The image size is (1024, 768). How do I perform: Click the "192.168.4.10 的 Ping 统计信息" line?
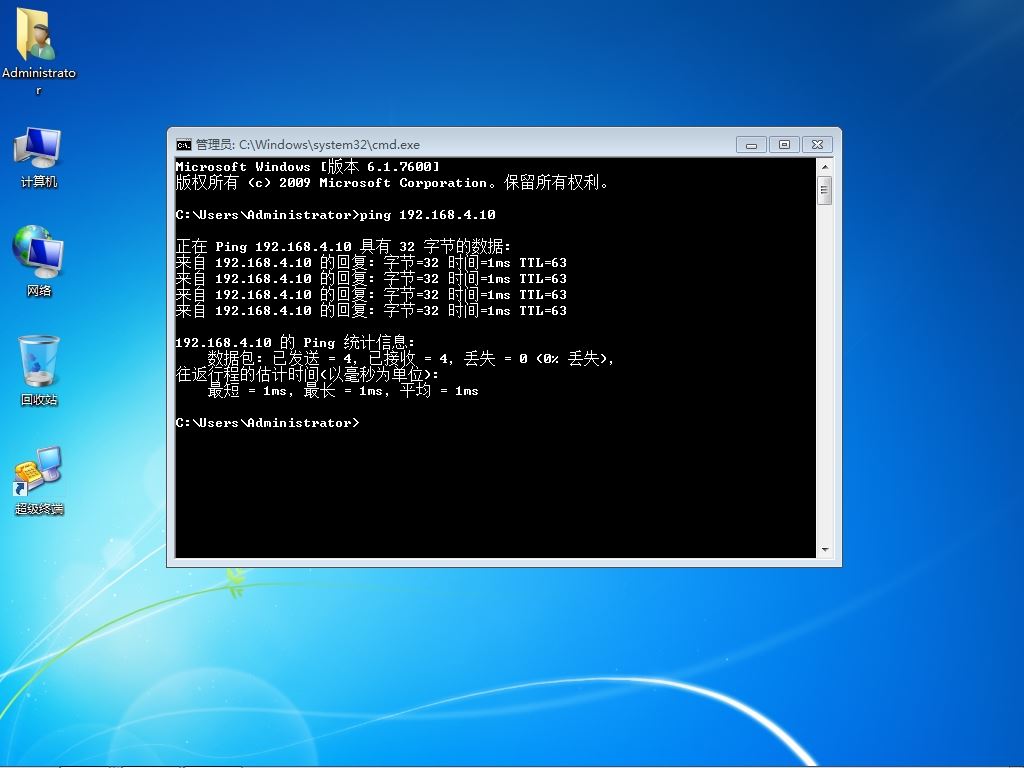click(x=295, y=342)
